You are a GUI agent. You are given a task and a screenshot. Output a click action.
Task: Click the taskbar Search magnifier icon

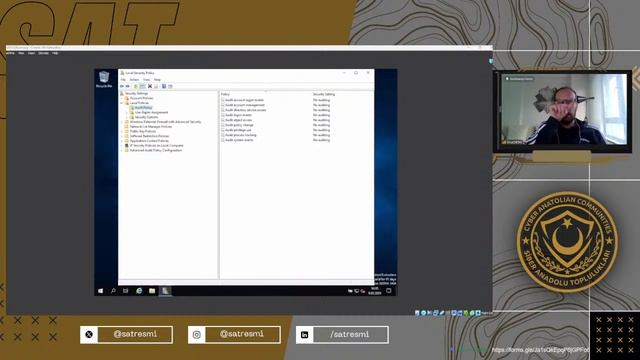tap(113, 291)
